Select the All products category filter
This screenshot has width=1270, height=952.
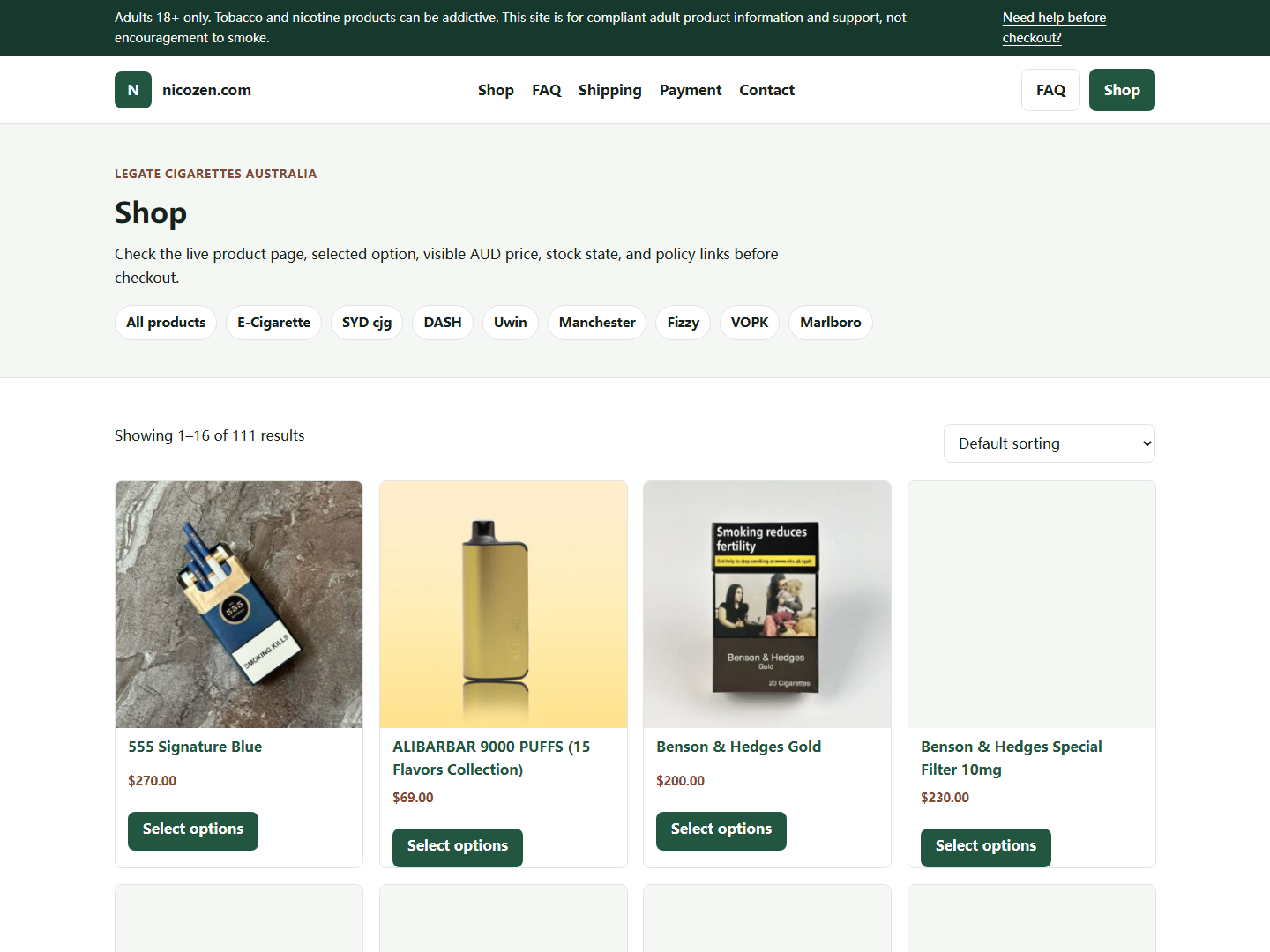(166, 323)
